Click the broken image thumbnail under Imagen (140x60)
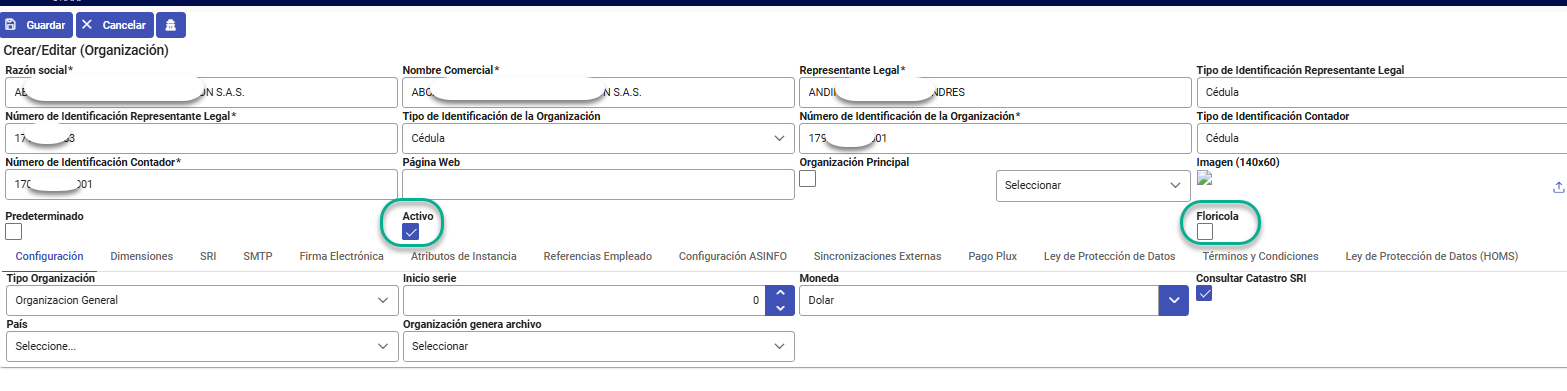Screen dimensions: 1567x391 click(x=1204, y=179)
